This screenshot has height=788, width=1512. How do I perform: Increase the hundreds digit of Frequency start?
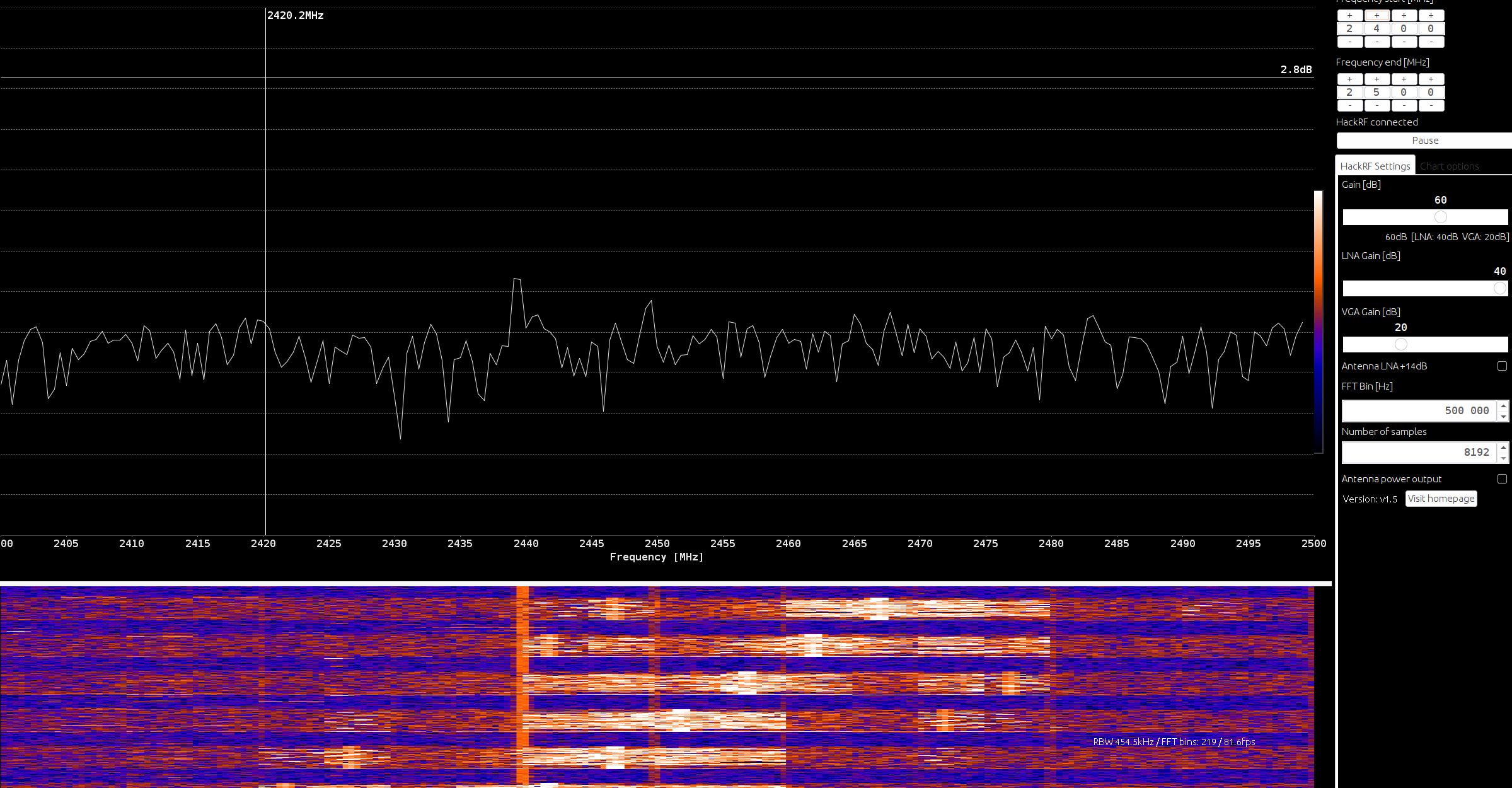[x=1376, y=16]
